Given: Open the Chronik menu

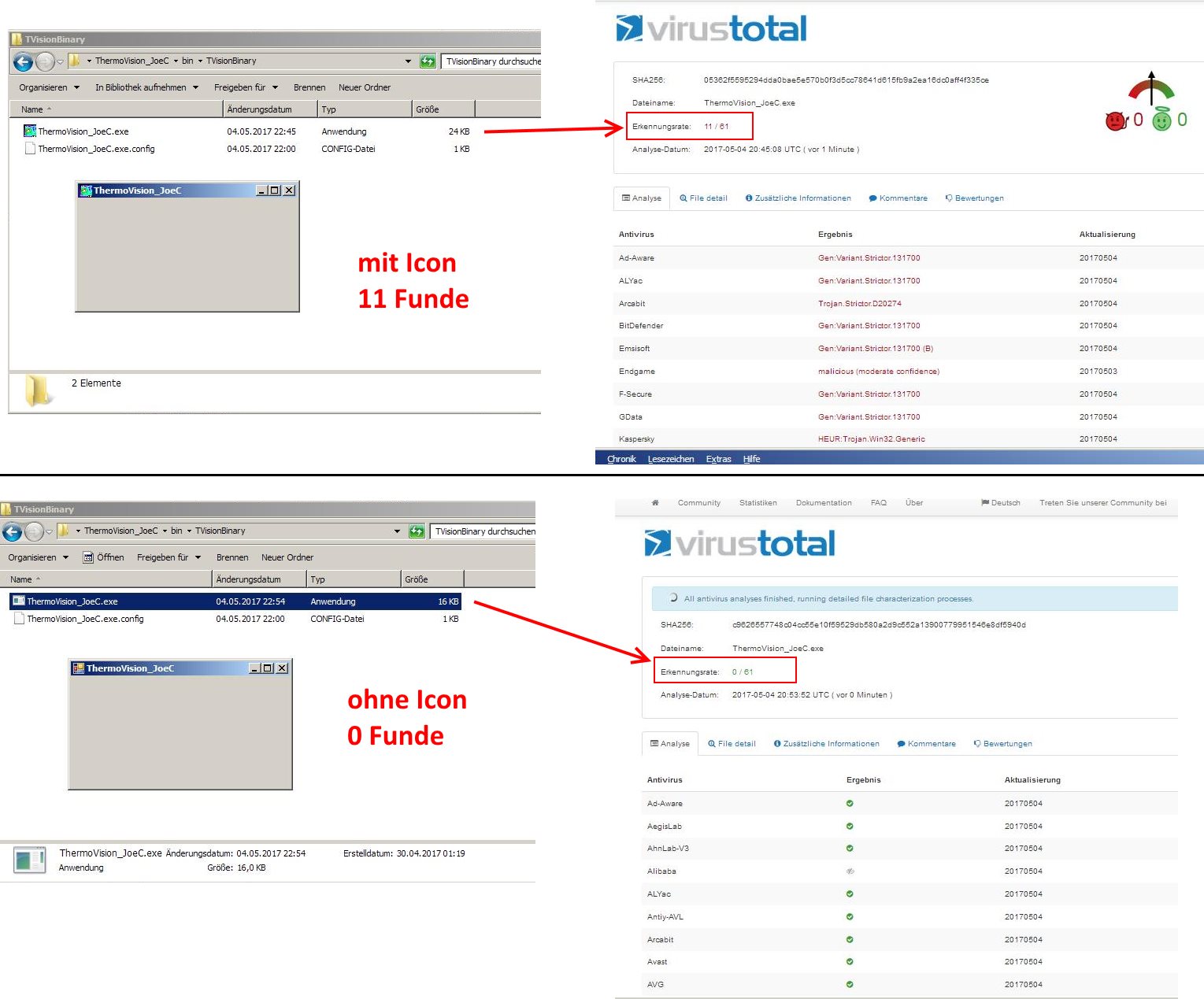Looking at the screenshot, I should click(x=621, y=459).
